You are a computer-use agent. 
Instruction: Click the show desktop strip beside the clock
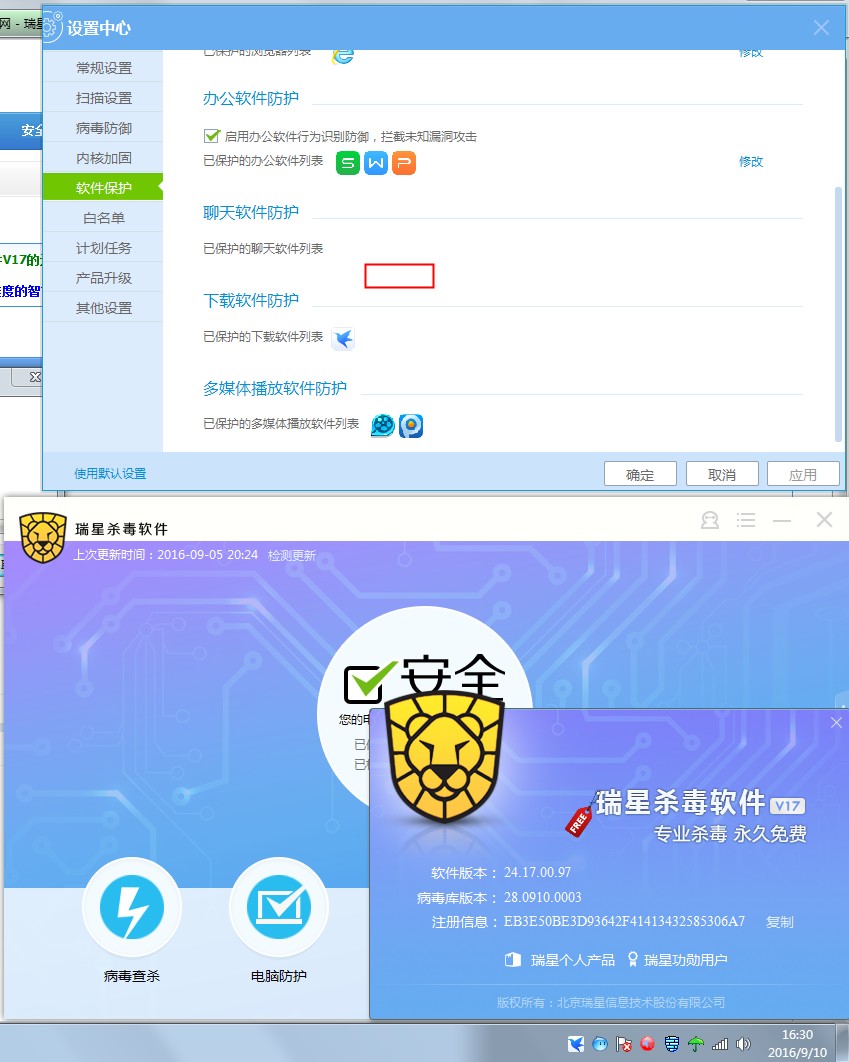coord(842,1043)
